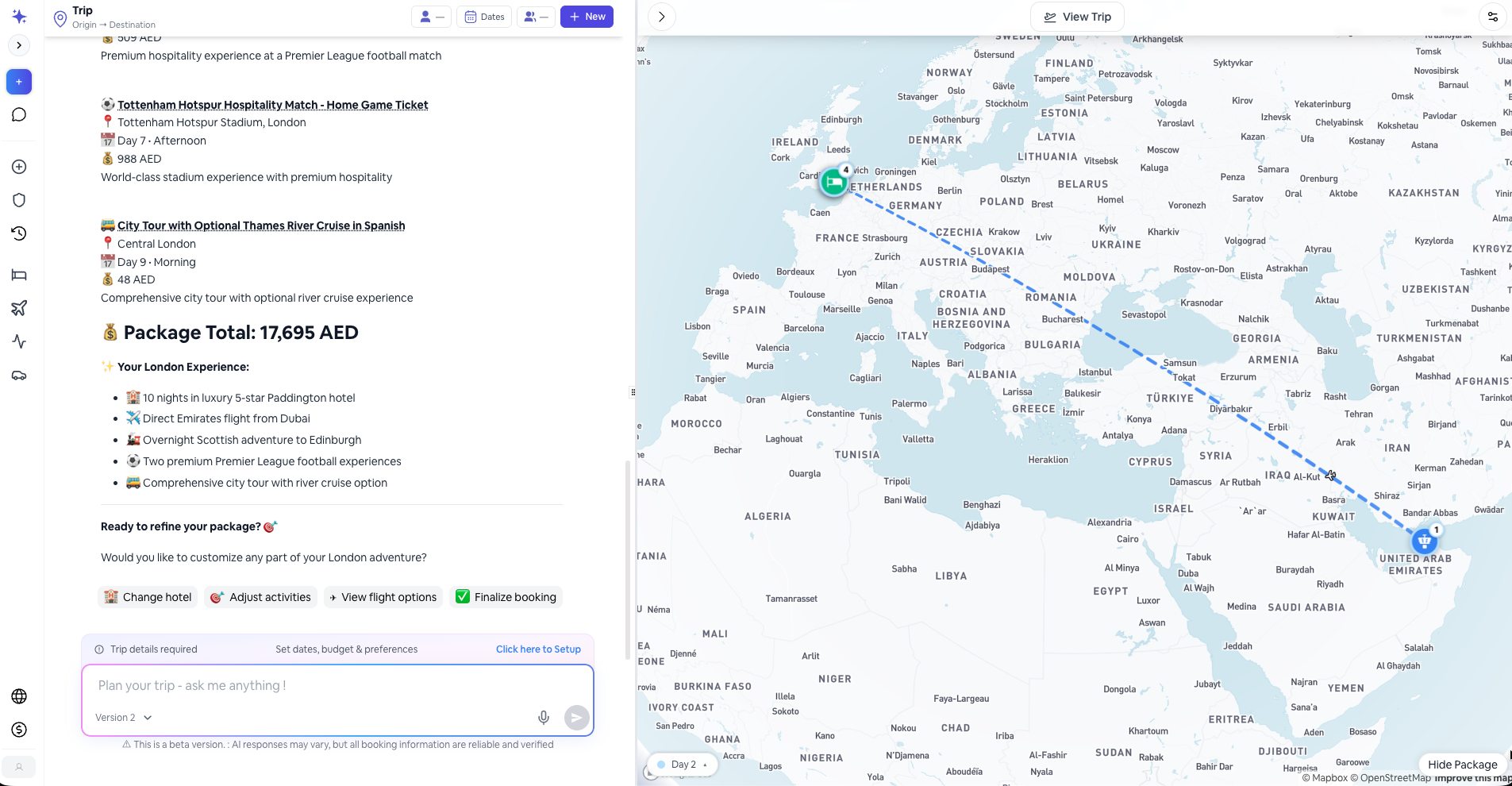Click 10 nights in luxury Paddington hotel bullet

coord(248,398)
